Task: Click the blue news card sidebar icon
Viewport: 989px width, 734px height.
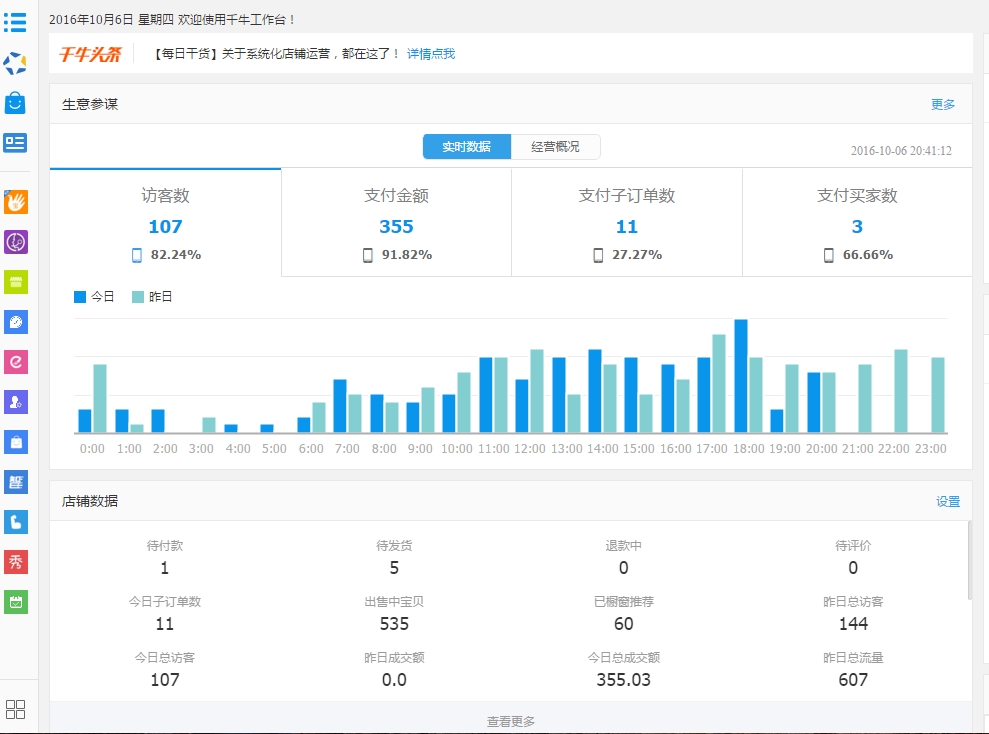Action: [x=15, y=143]
